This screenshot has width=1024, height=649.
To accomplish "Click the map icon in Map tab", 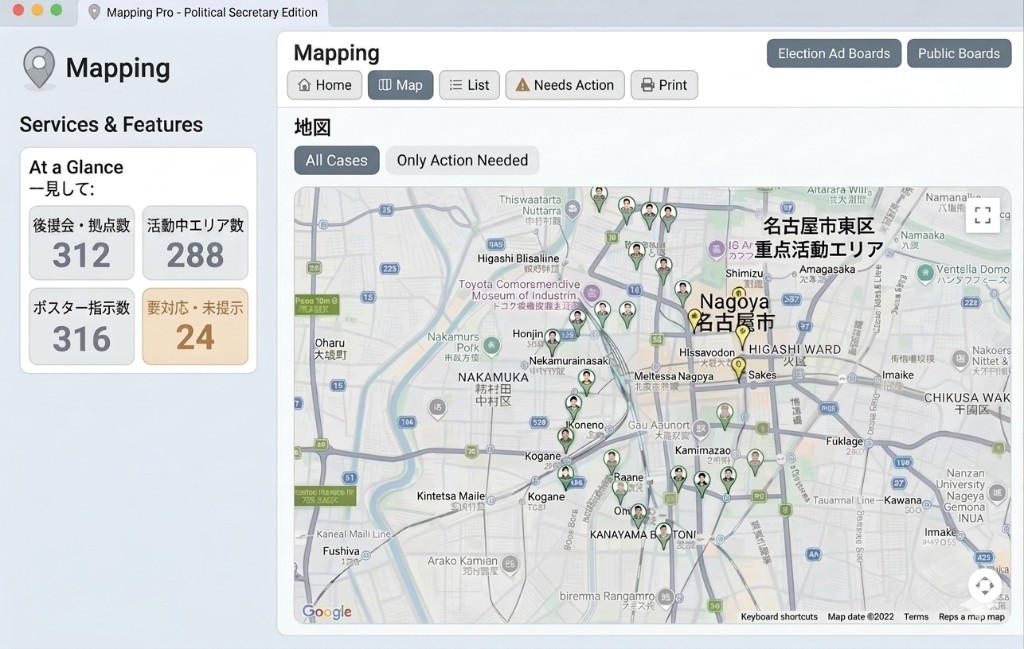I will [385, 85].
